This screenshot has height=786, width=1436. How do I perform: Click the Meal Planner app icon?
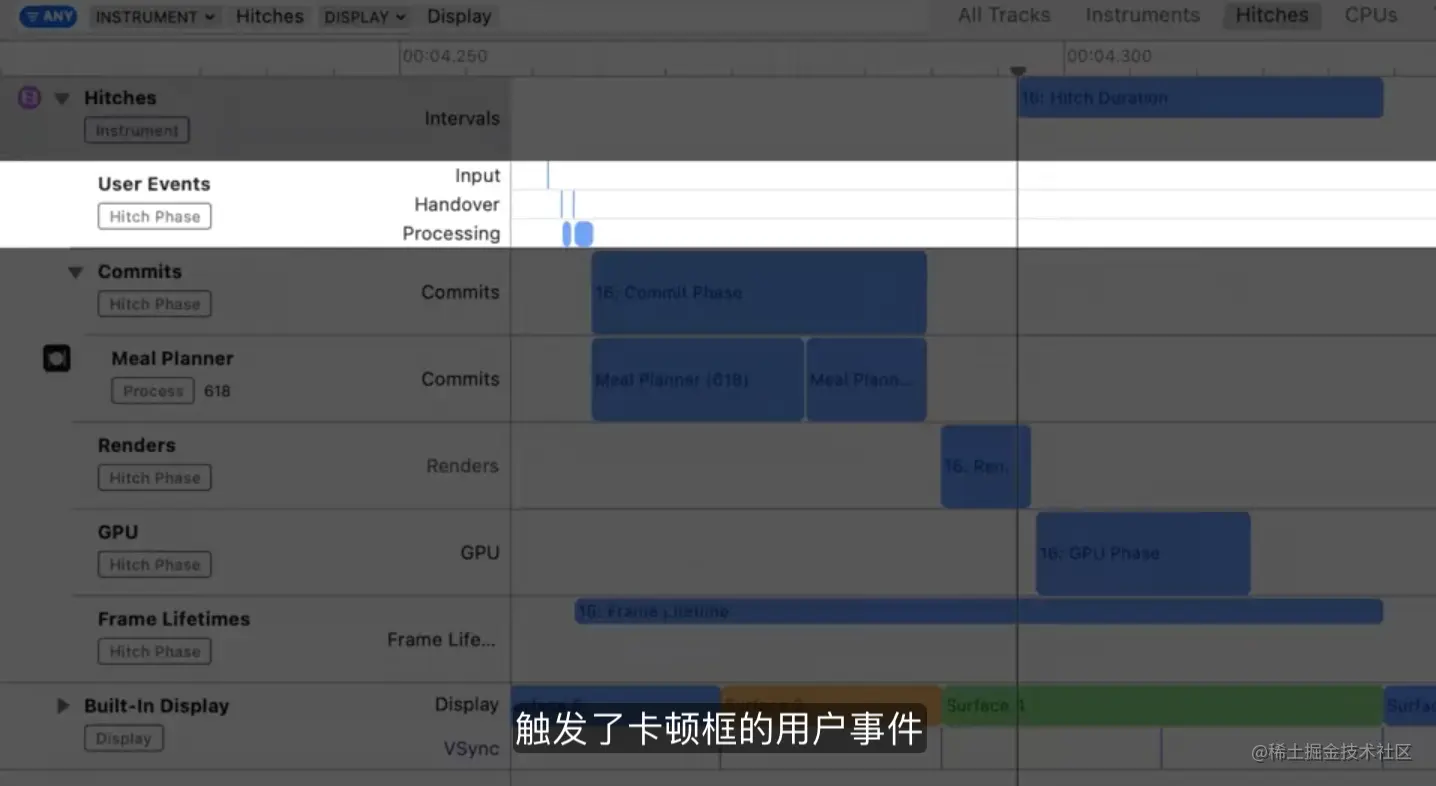point(57,359)
